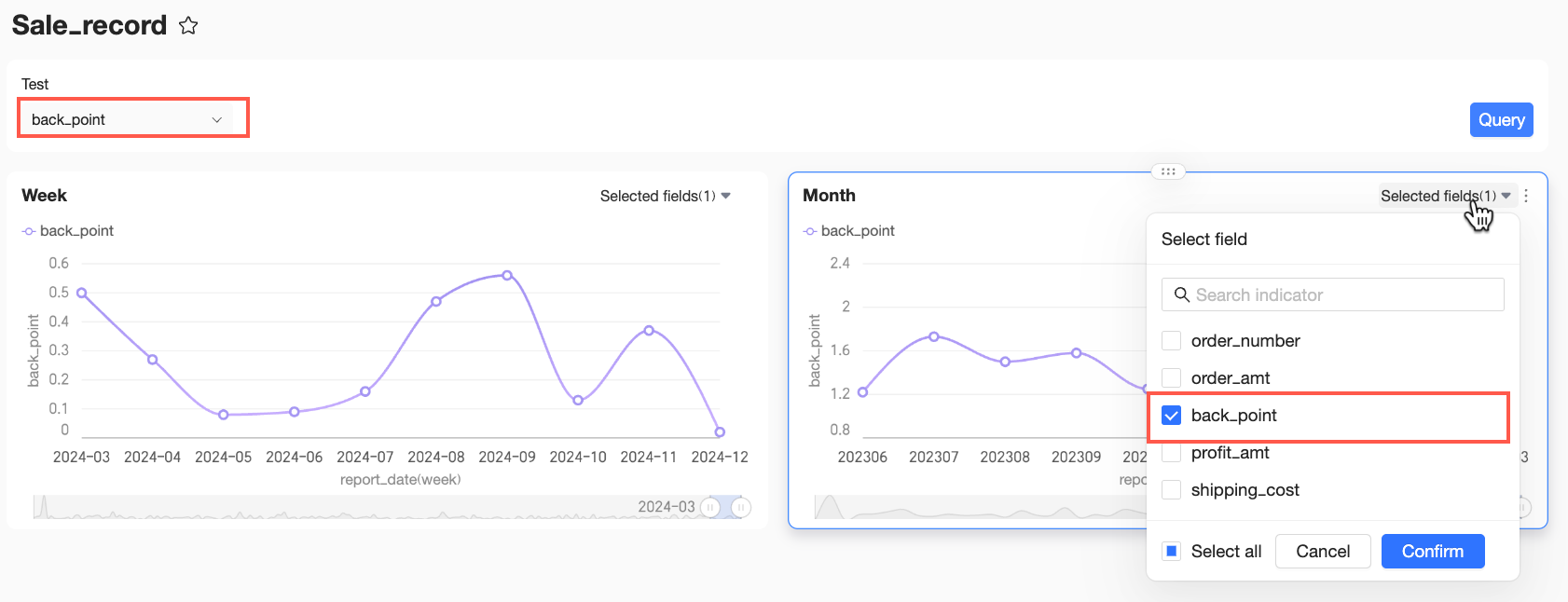The width and height of the screenshot is (1568, 602).
Task: Collapse Month chart Selected fields dropdown
Action: coord(1446,196)
